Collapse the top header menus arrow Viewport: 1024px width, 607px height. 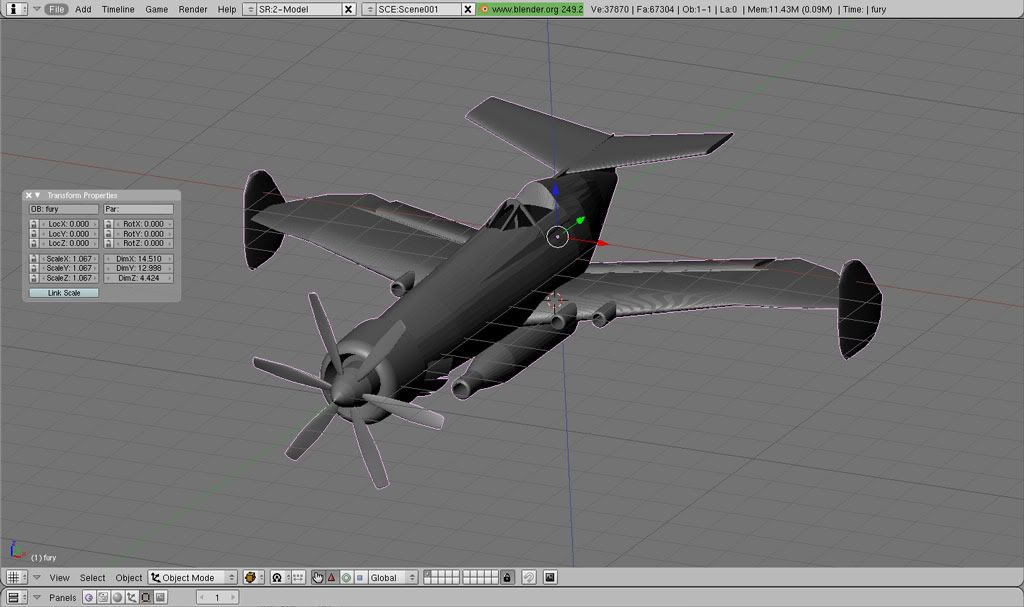point(37,9)
